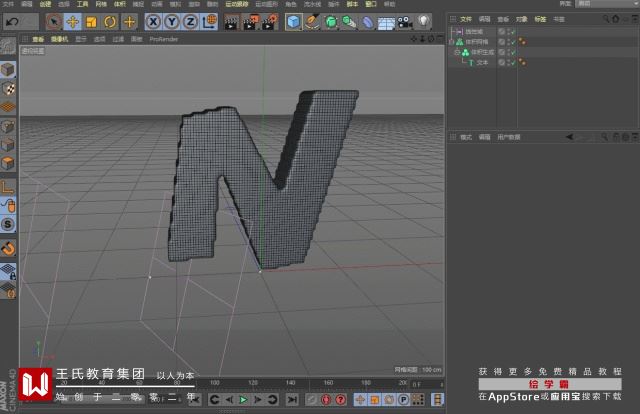Image resolution: width=640 pixels, height=414 pixels.
Task: Collapse the Volume Mesher tree node
Action: coord(451,42)
